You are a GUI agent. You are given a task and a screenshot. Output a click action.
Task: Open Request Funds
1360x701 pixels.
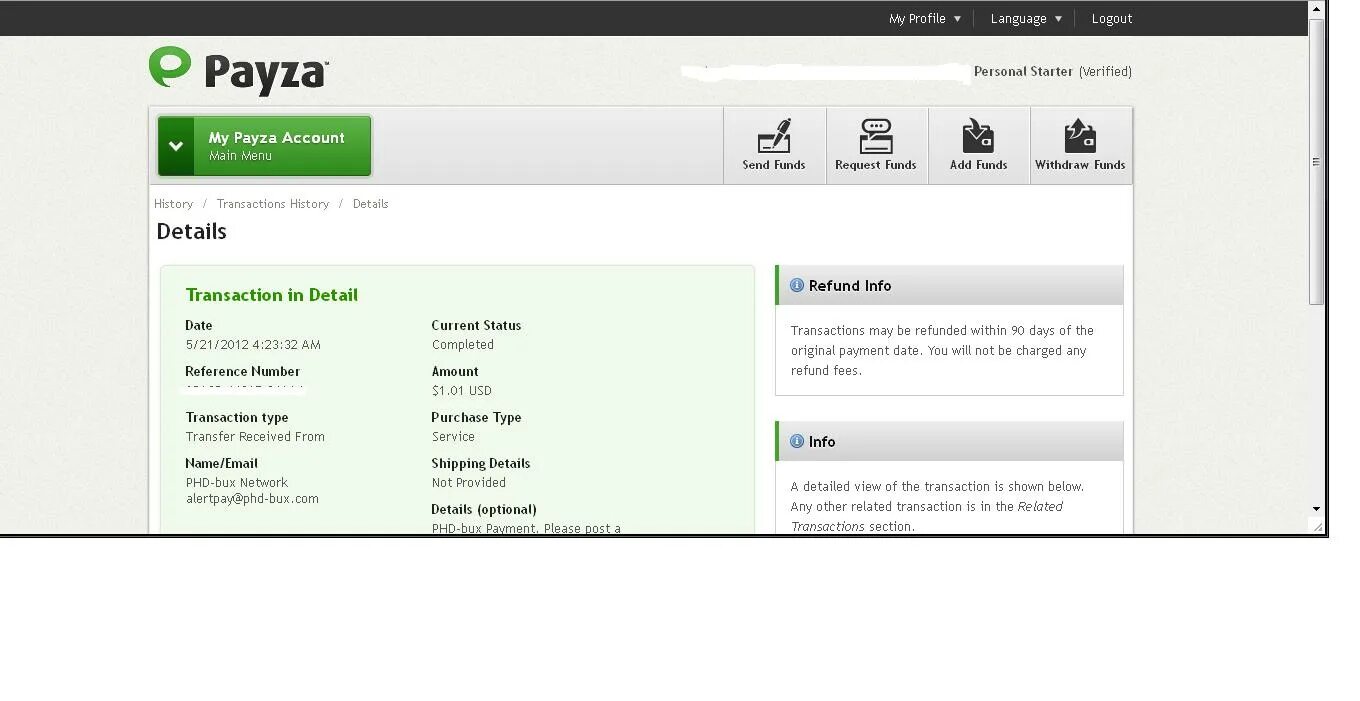pos(876,146)
